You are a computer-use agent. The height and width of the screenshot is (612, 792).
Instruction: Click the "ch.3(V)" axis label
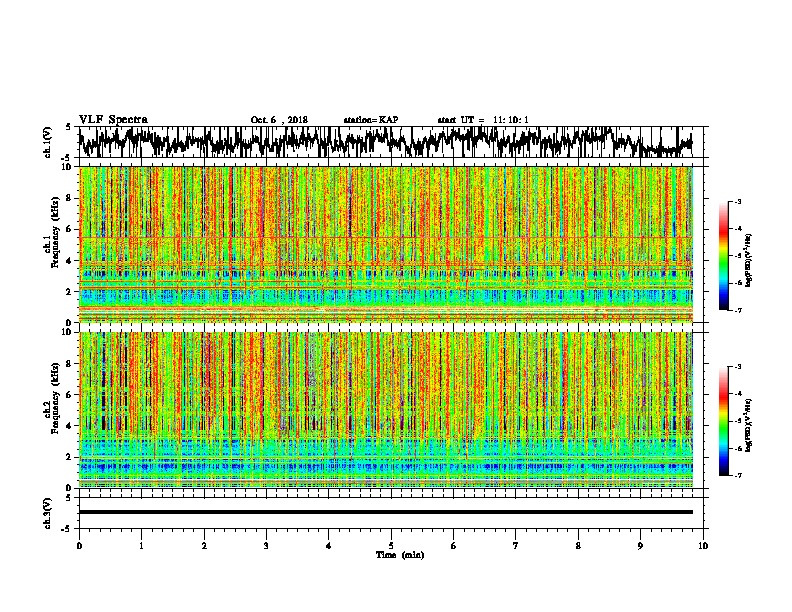pos(48,513)
